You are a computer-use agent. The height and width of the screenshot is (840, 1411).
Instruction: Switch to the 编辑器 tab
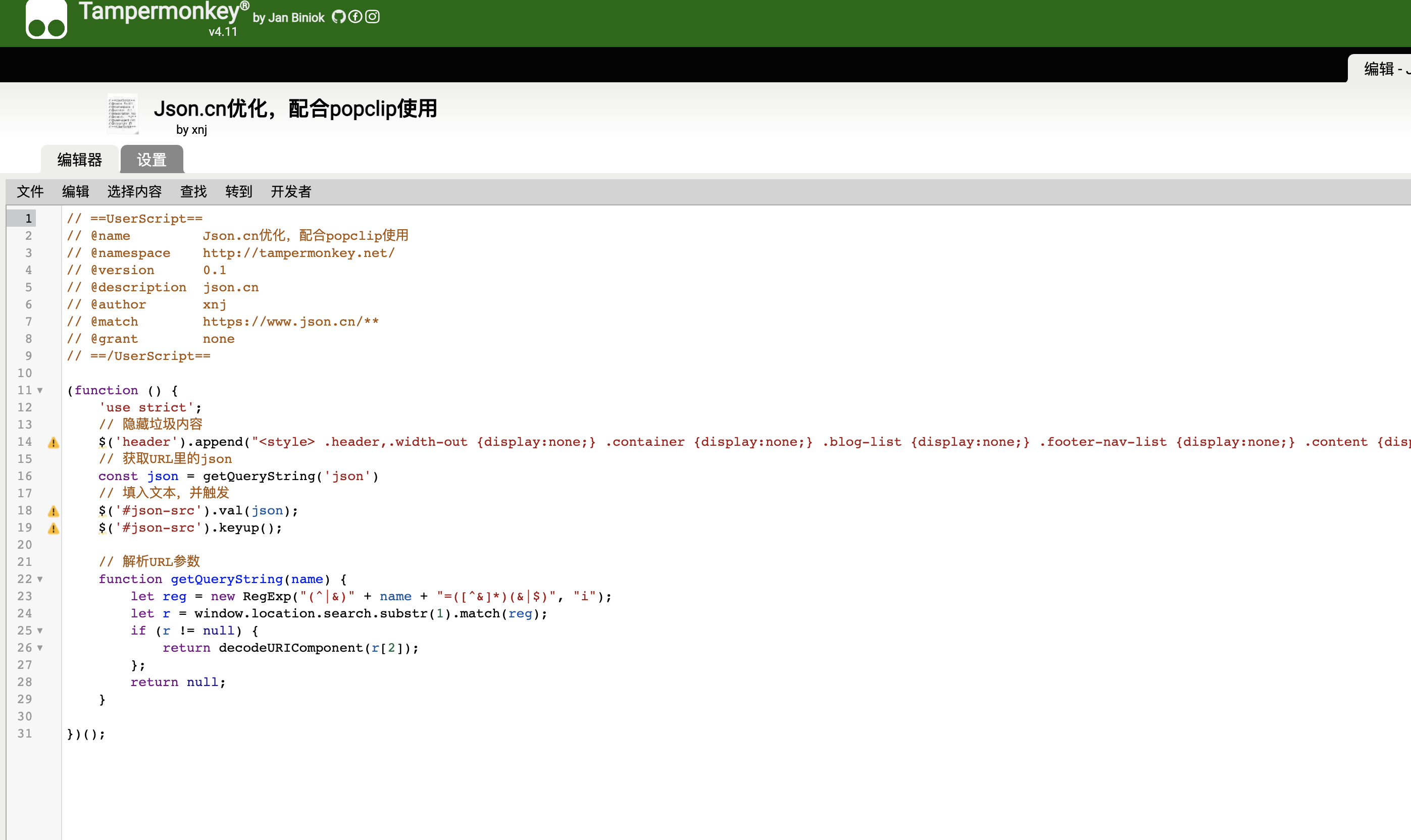tap(80, 160)
